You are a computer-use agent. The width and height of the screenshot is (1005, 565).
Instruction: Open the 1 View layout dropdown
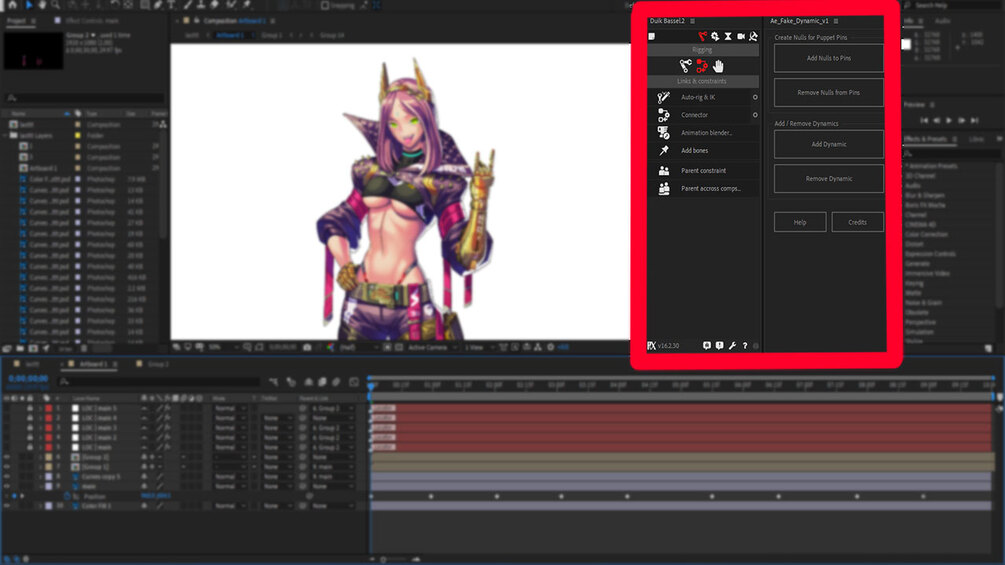click(x=478, y=347)
